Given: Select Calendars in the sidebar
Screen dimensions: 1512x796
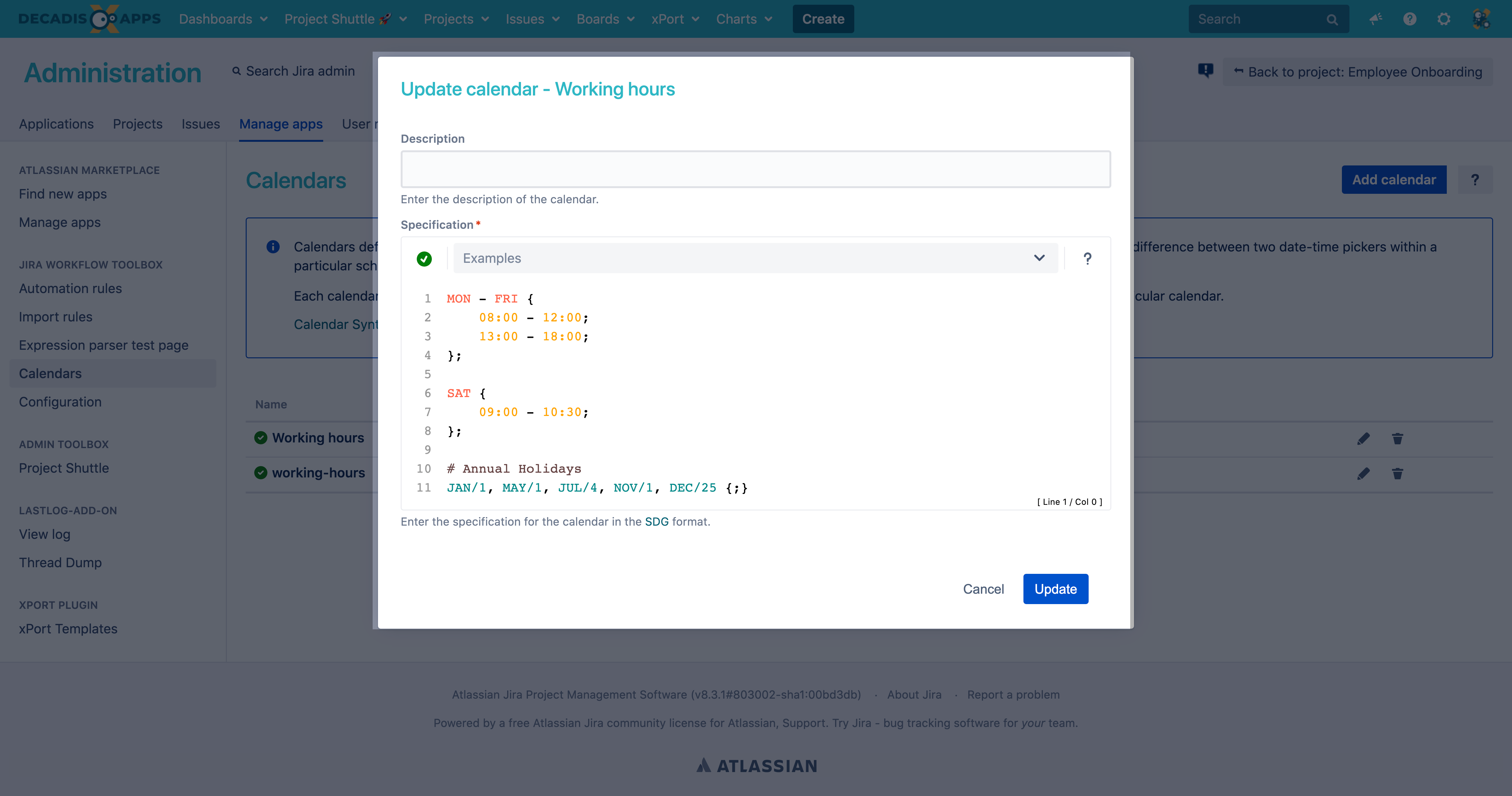Looking at the screenshot, I should point(113,373).
